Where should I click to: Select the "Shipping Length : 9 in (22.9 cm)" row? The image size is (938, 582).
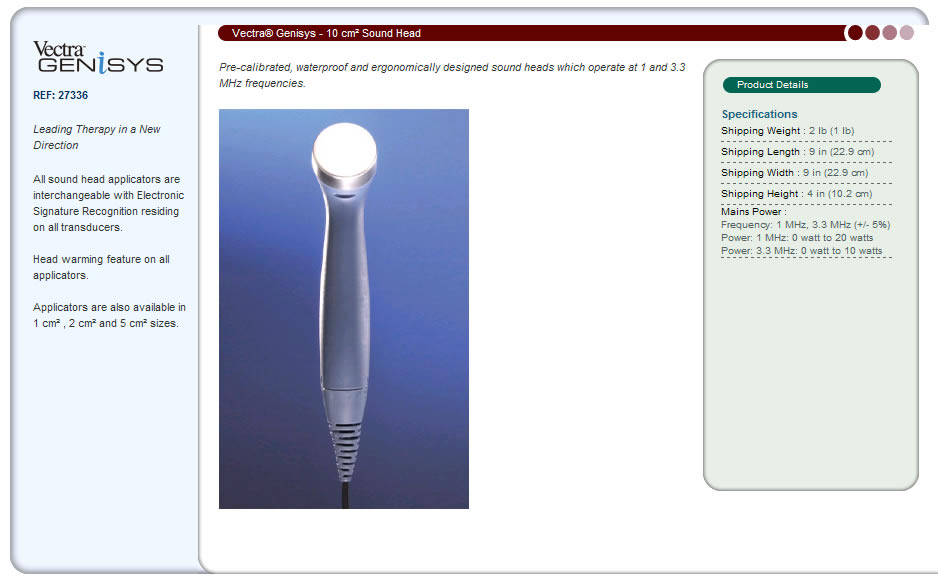(806, 152)
